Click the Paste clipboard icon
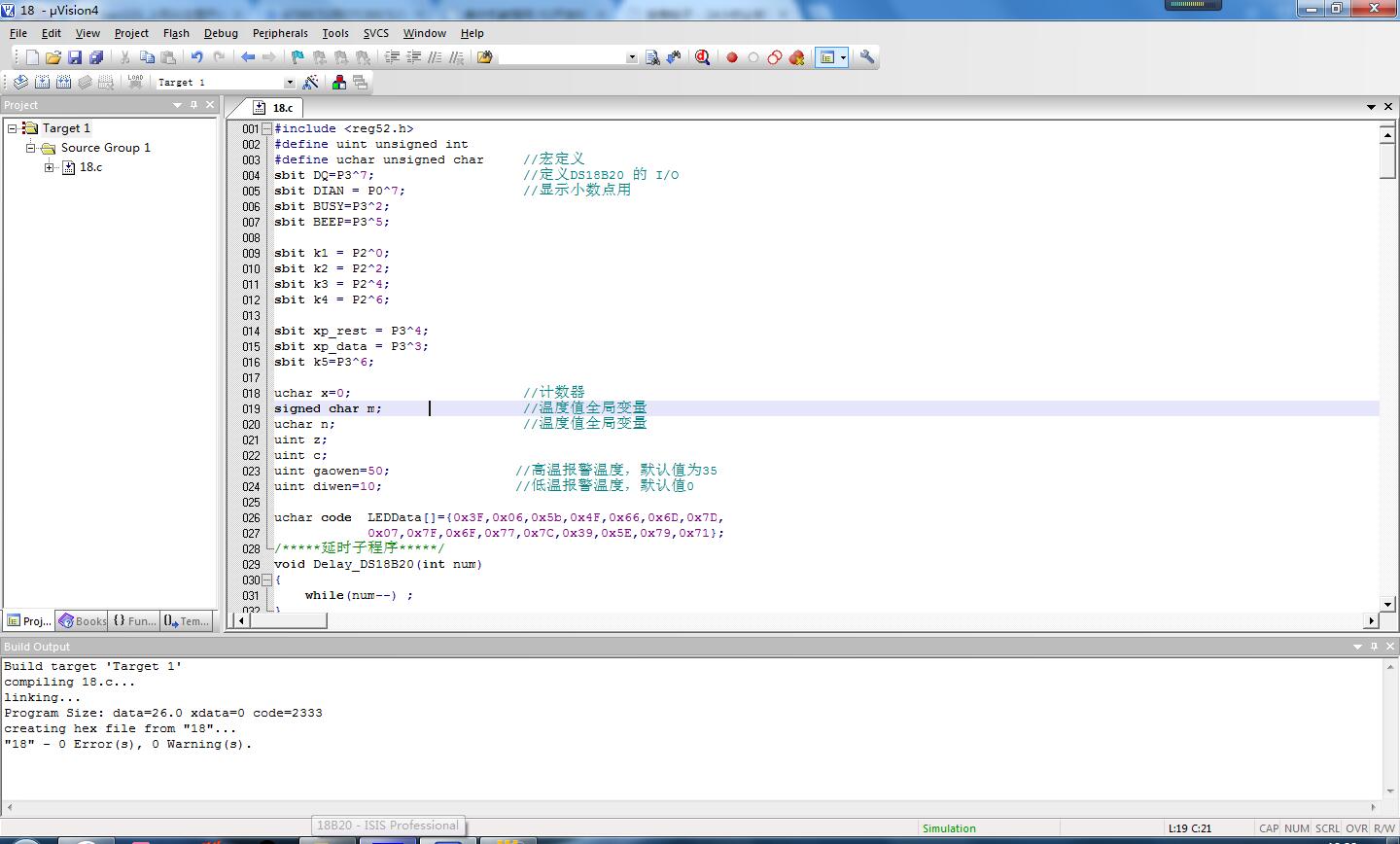Image resolution: width=1400 pixels, height=844 pixels. pyautogui.click(x=168, y=57)
